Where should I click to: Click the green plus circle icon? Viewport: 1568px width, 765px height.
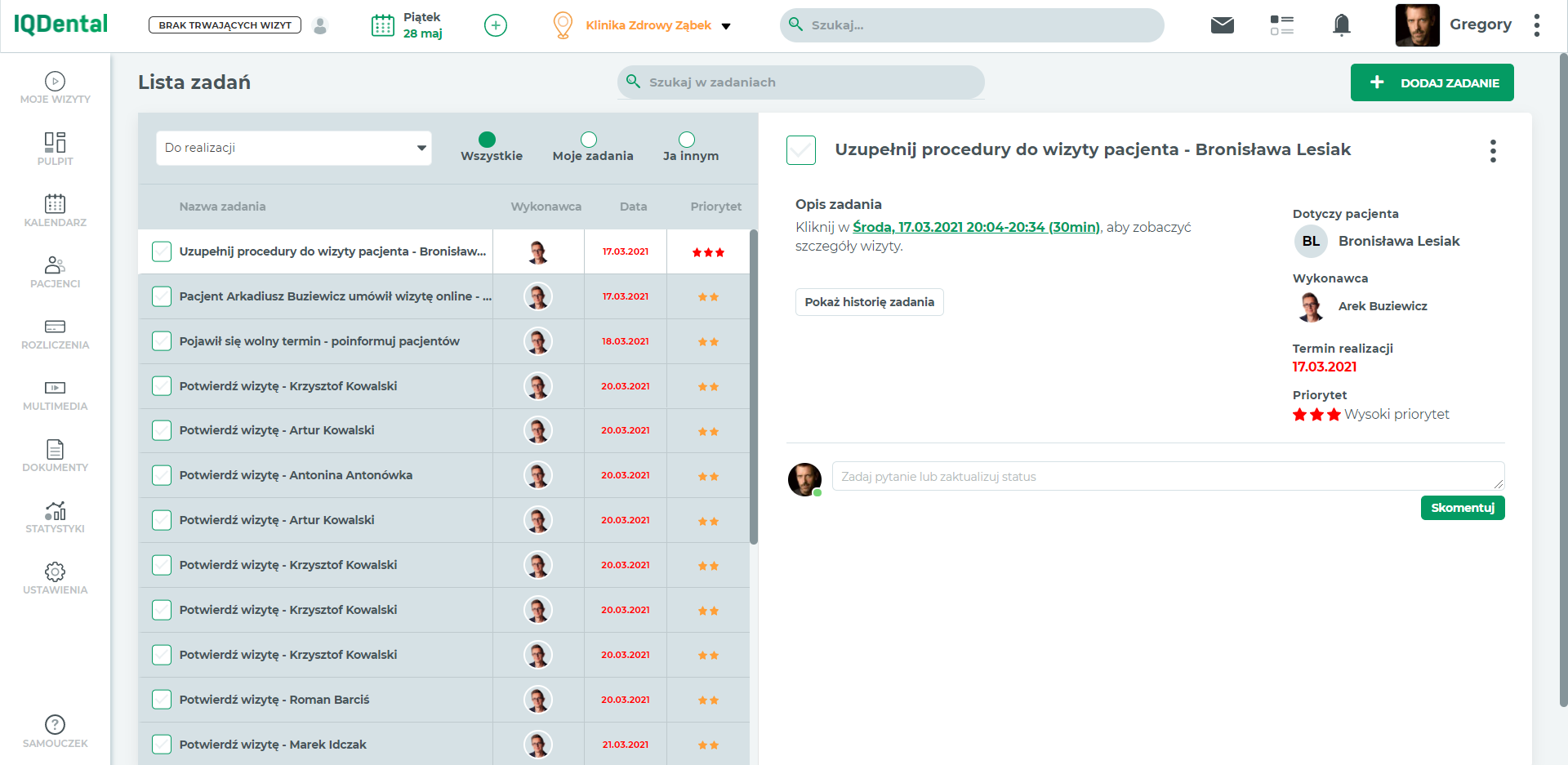coord(496,25)
